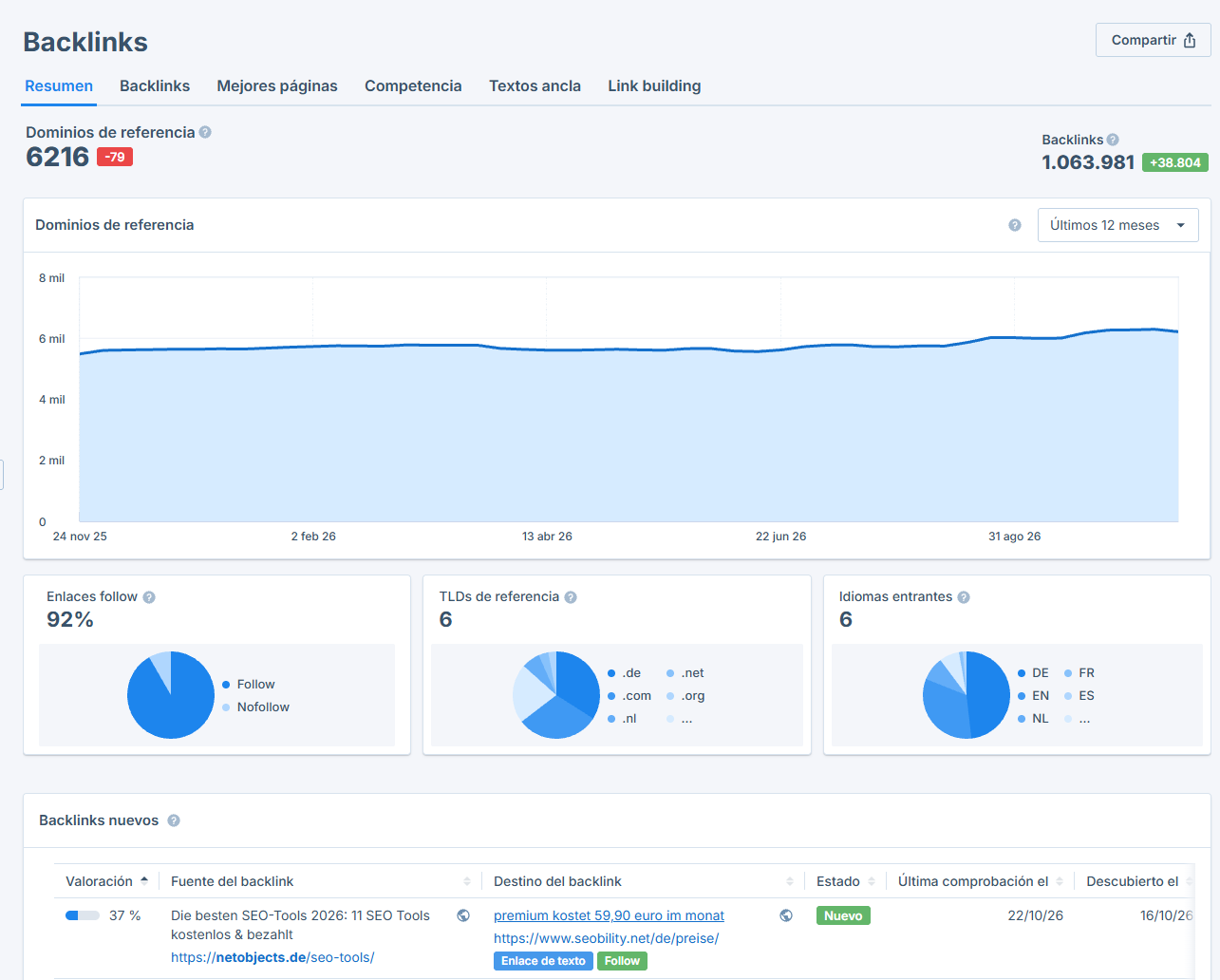Open help icon beside Backlinks total
Viewport: 1220px width, 980px height.
(x=1113, y=140)
